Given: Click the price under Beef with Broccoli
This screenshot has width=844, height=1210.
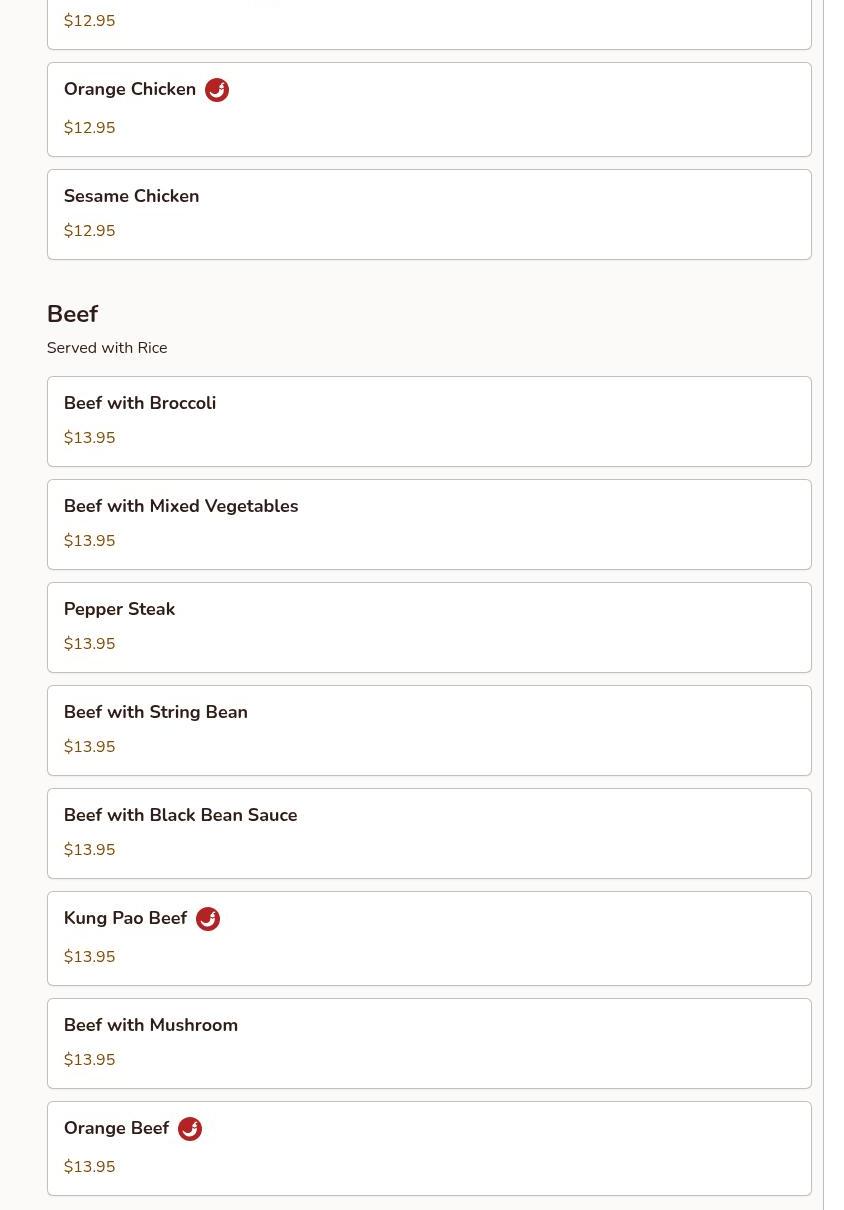Looking at the screenshot, I should tap(89, 438).
